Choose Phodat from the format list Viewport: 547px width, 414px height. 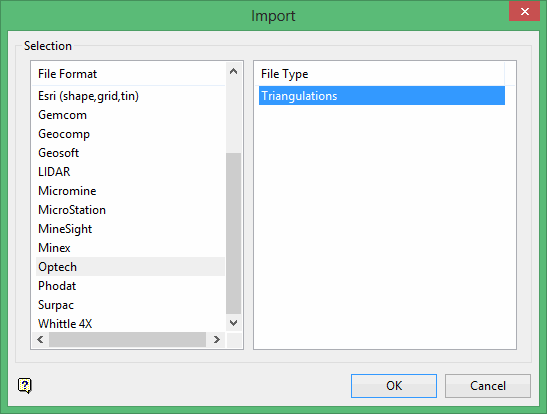coord(130,286)
